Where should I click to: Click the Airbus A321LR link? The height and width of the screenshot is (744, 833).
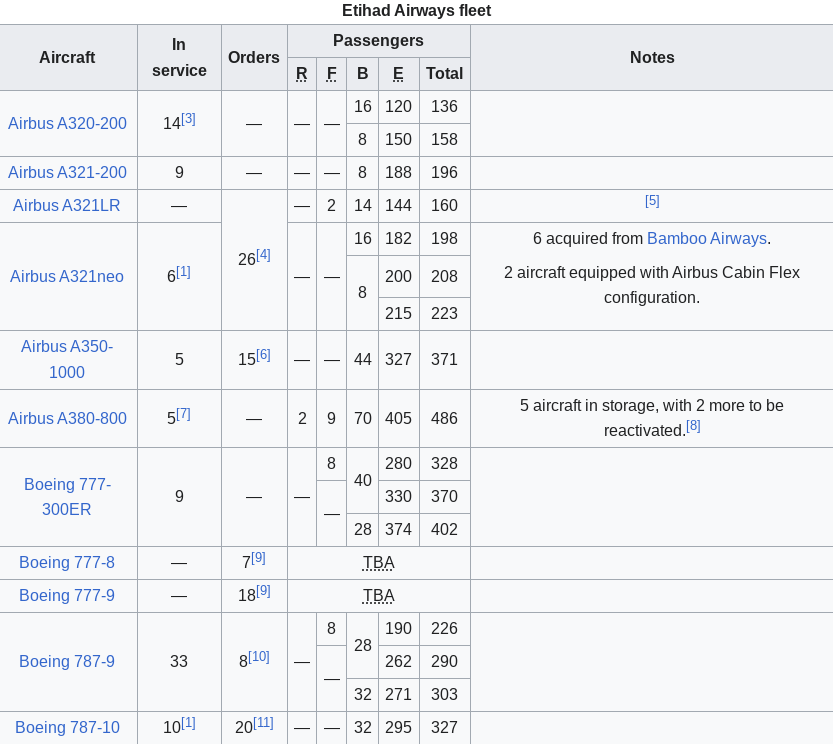click(x=67, y=205)
